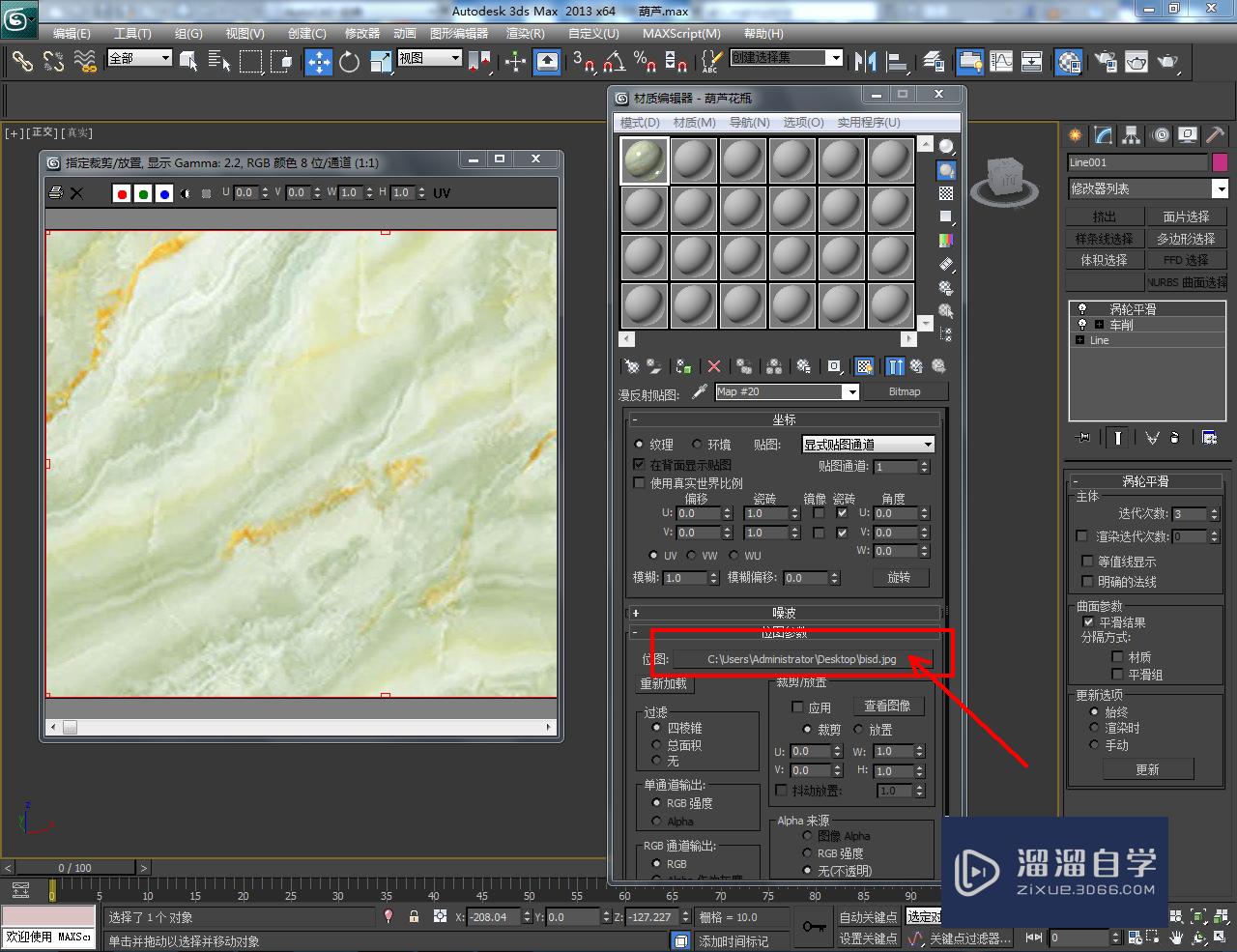Click the lock selection padlock icon

point(414,916)
